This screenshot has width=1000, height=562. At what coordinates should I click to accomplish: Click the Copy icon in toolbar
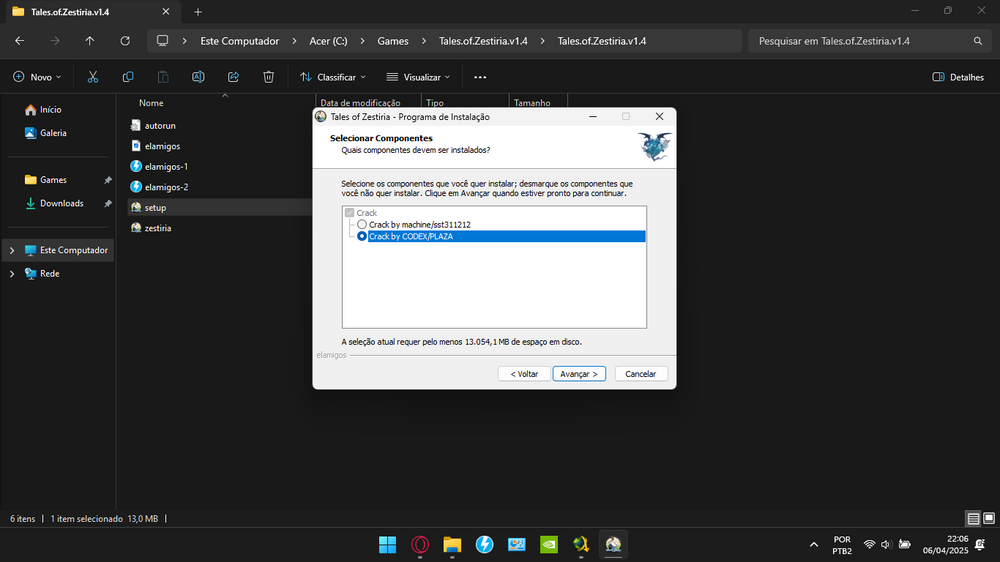pos(128,77)
